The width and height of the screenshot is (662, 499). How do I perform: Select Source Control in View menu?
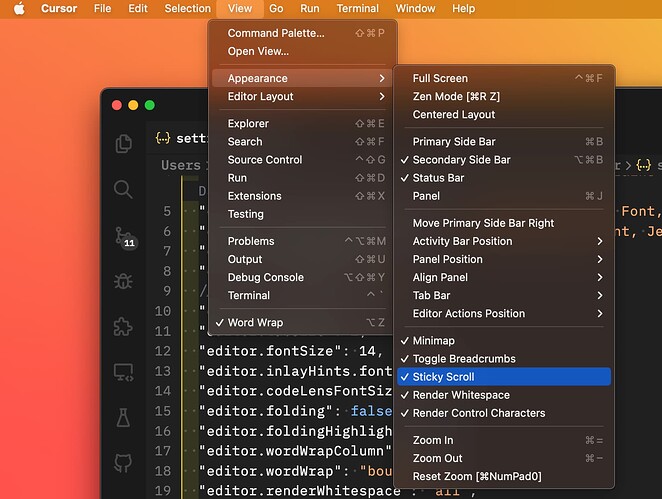coord(302,160)
